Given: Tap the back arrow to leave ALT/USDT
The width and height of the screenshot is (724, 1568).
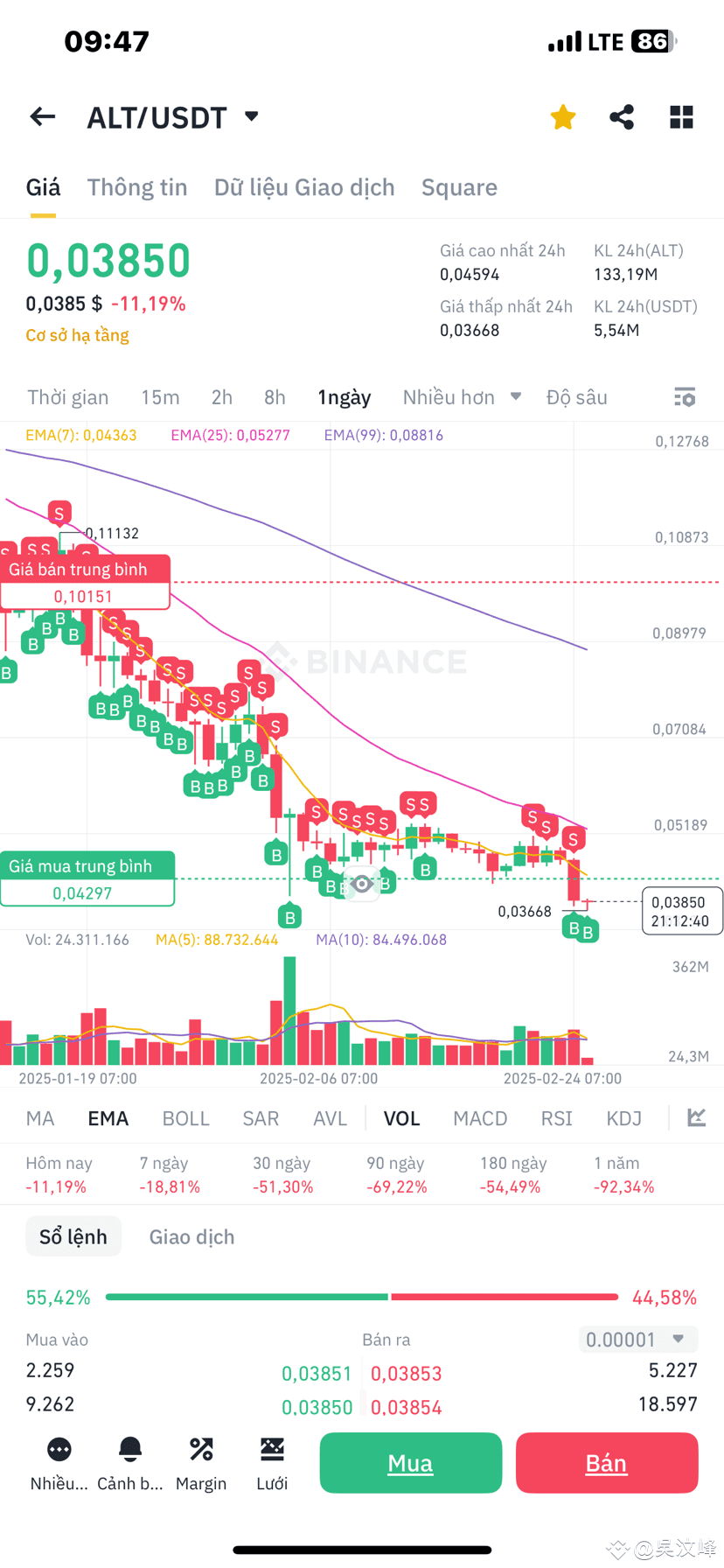Looking at the screenshot, I should [x=42, y=116].
